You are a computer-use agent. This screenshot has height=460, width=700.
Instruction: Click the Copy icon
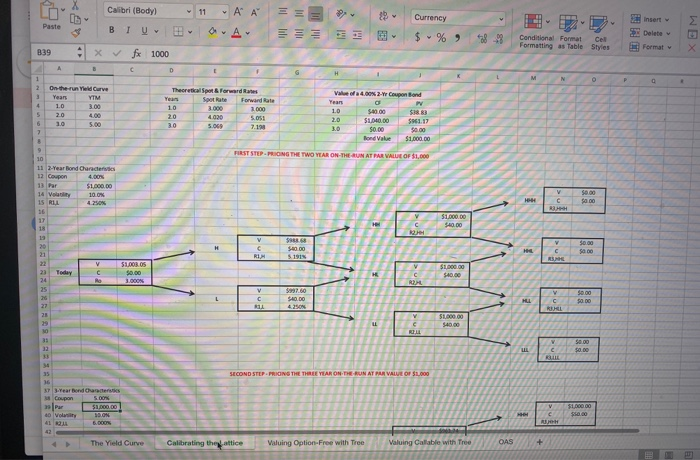(75, 19)
